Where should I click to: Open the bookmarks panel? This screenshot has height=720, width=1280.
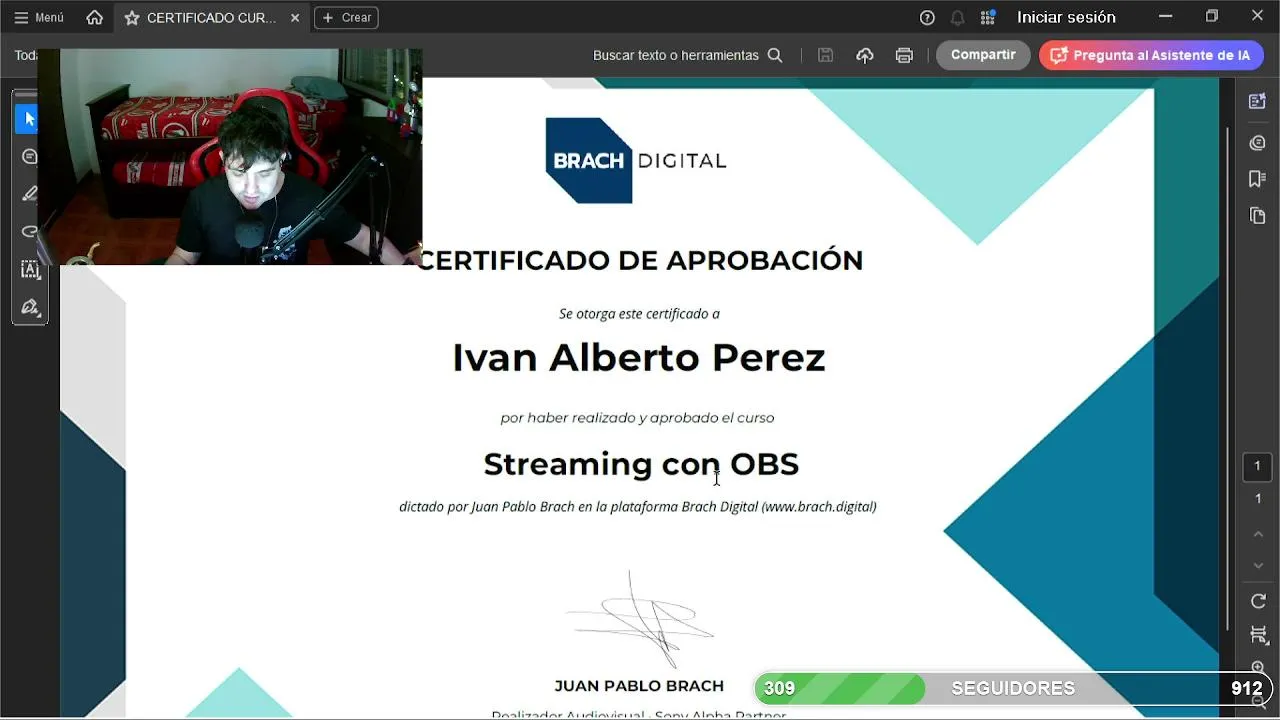(1257, 179)
